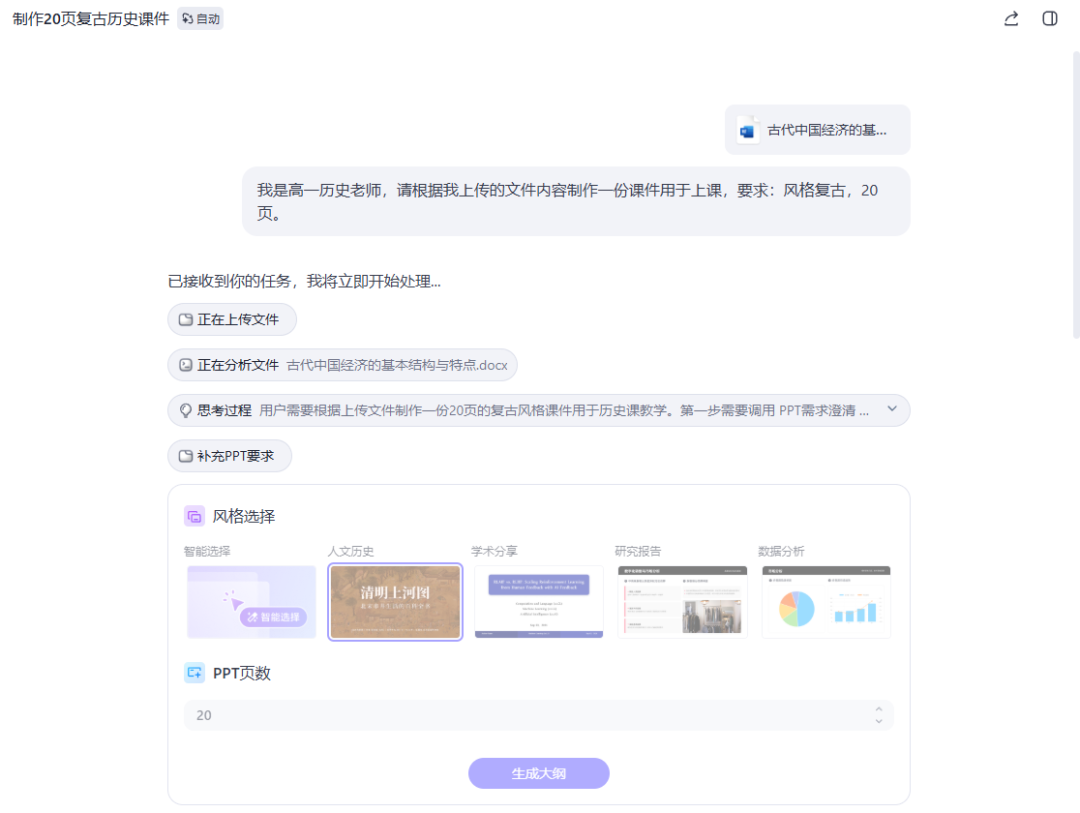
Task: Click the 生成大纲 button
Action: pyautogui.click(x=539, y=774)
